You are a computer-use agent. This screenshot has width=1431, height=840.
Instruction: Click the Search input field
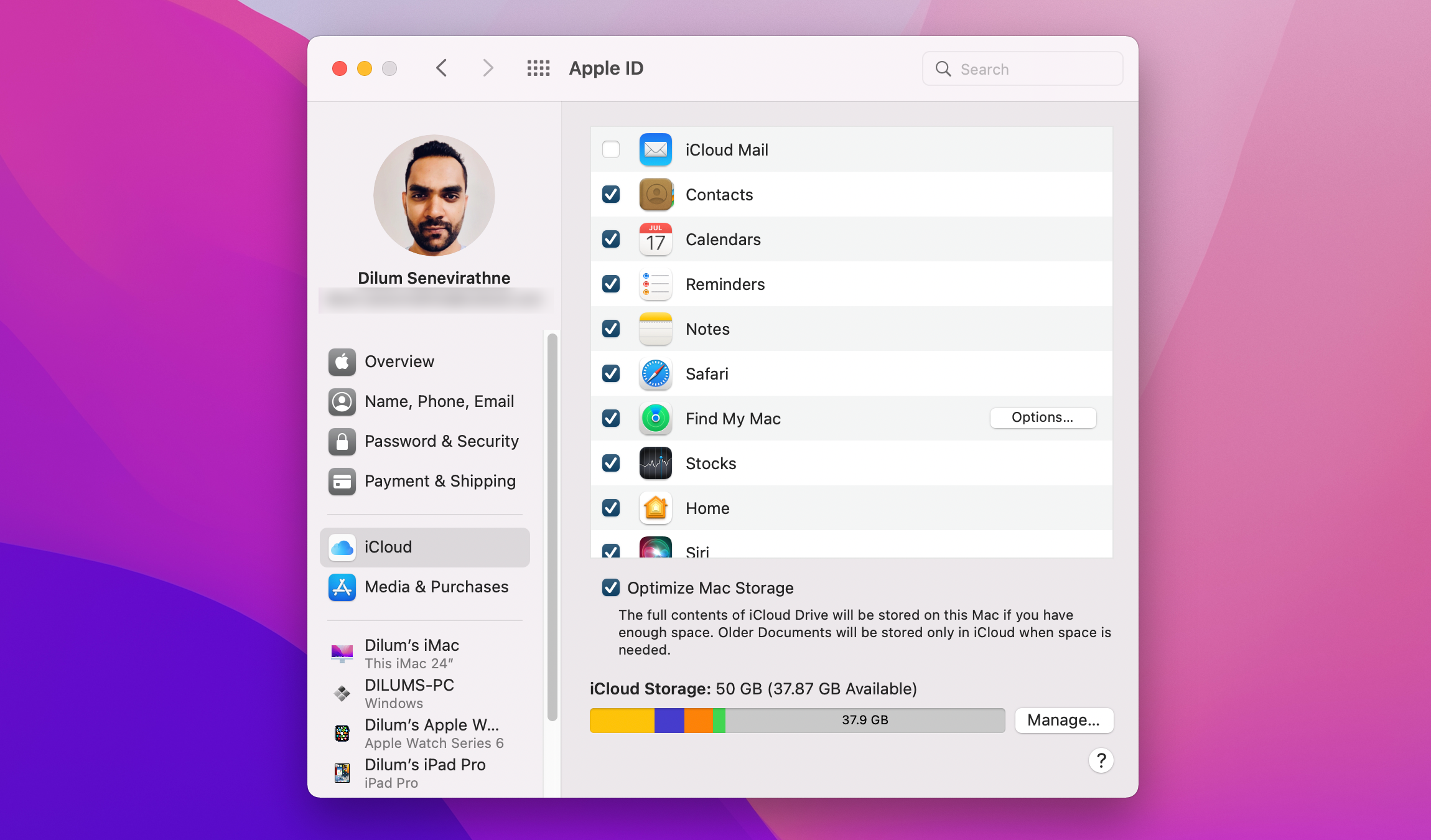click(x=1022, y=68)
